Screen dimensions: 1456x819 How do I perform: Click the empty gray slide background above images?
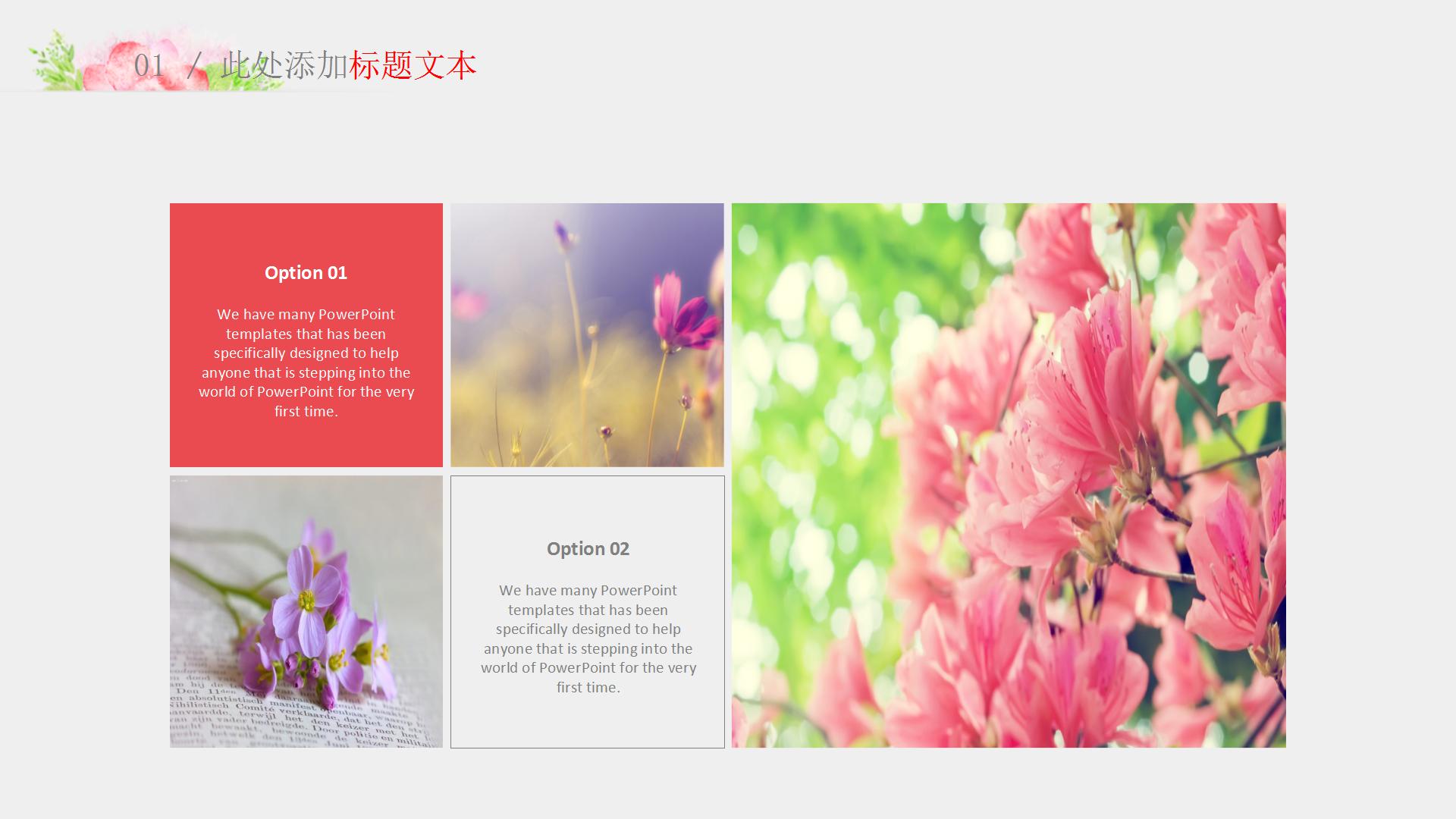[x=728, y=144]
